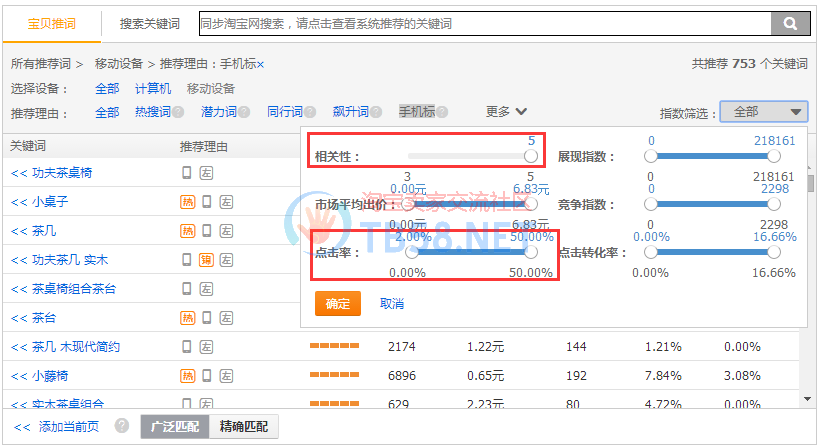Click help icon beside 同行词
The image size is (822, 447).
310,112
